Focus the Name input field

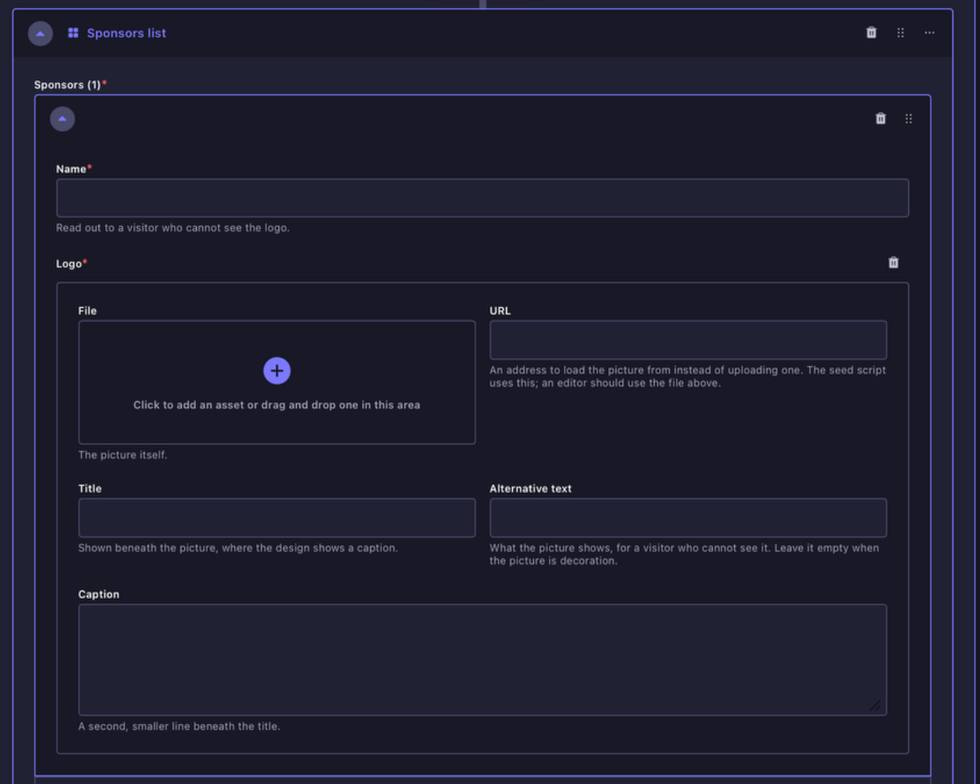point(482,198)
